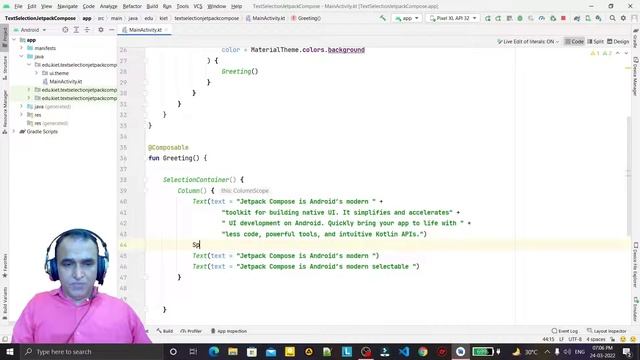Click the Sync Project with Gradle icon
This screenshot has width=640, height=360.
577,18
